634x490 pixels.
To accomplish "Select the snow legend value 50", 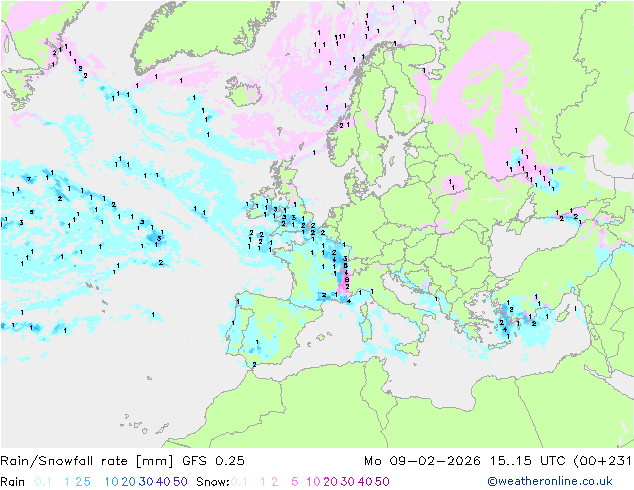I will 383,482.
